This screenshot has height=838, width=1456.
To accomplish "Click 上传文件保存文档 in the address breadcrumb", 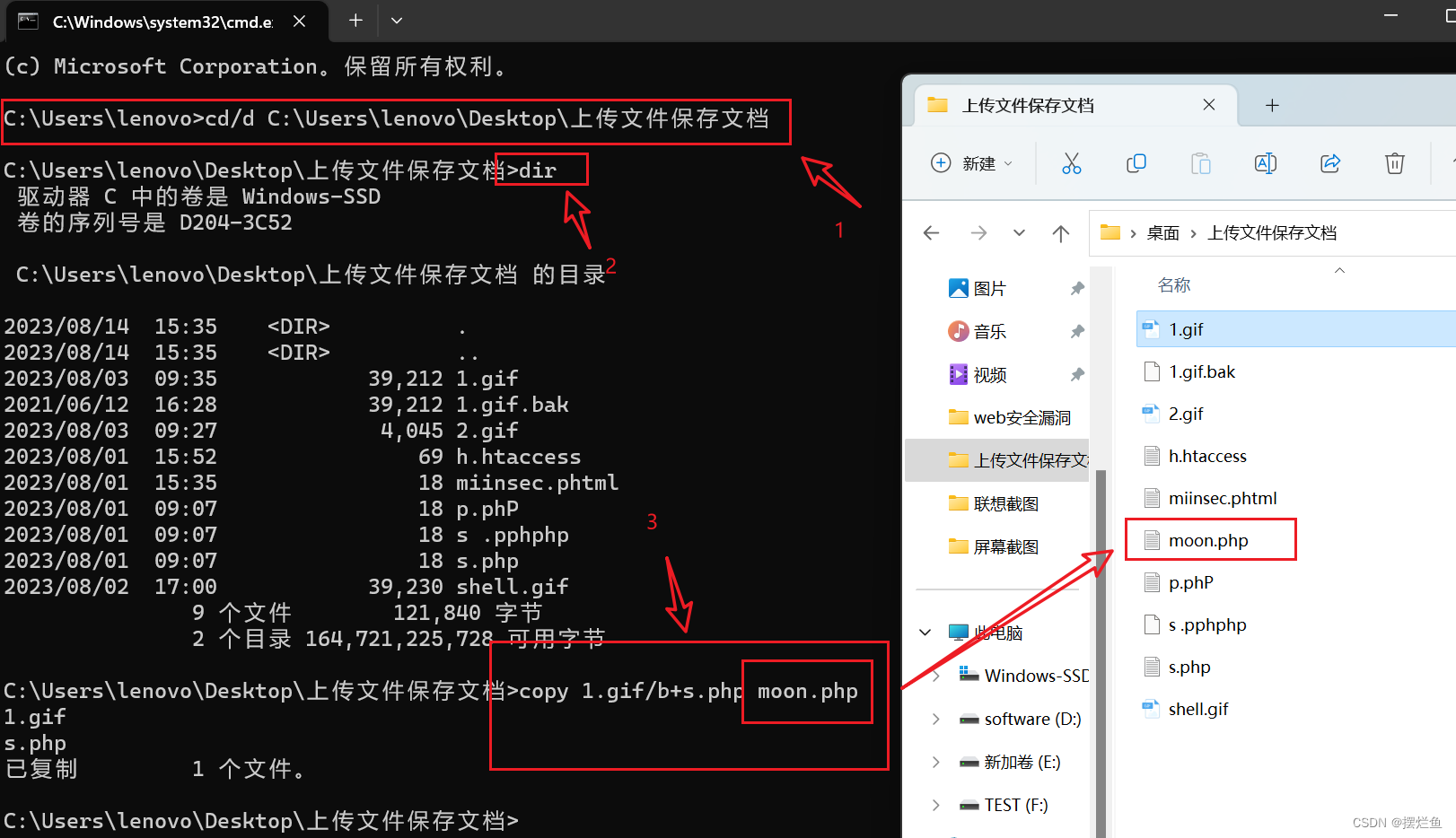I will [x=1272, y=233].
